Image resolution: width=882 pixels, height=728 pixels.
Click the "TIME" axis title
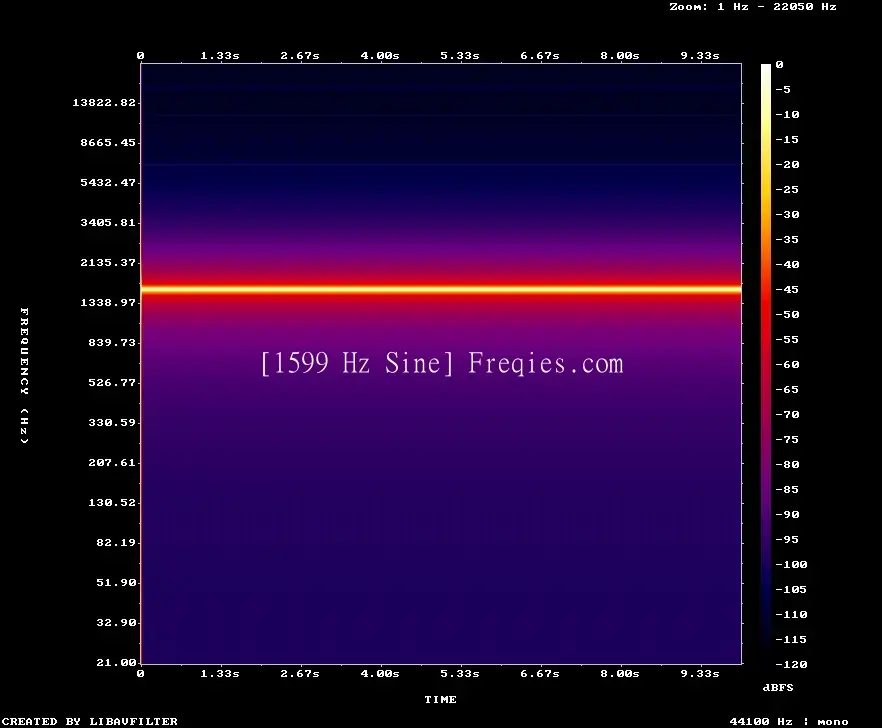coord(440,699)
